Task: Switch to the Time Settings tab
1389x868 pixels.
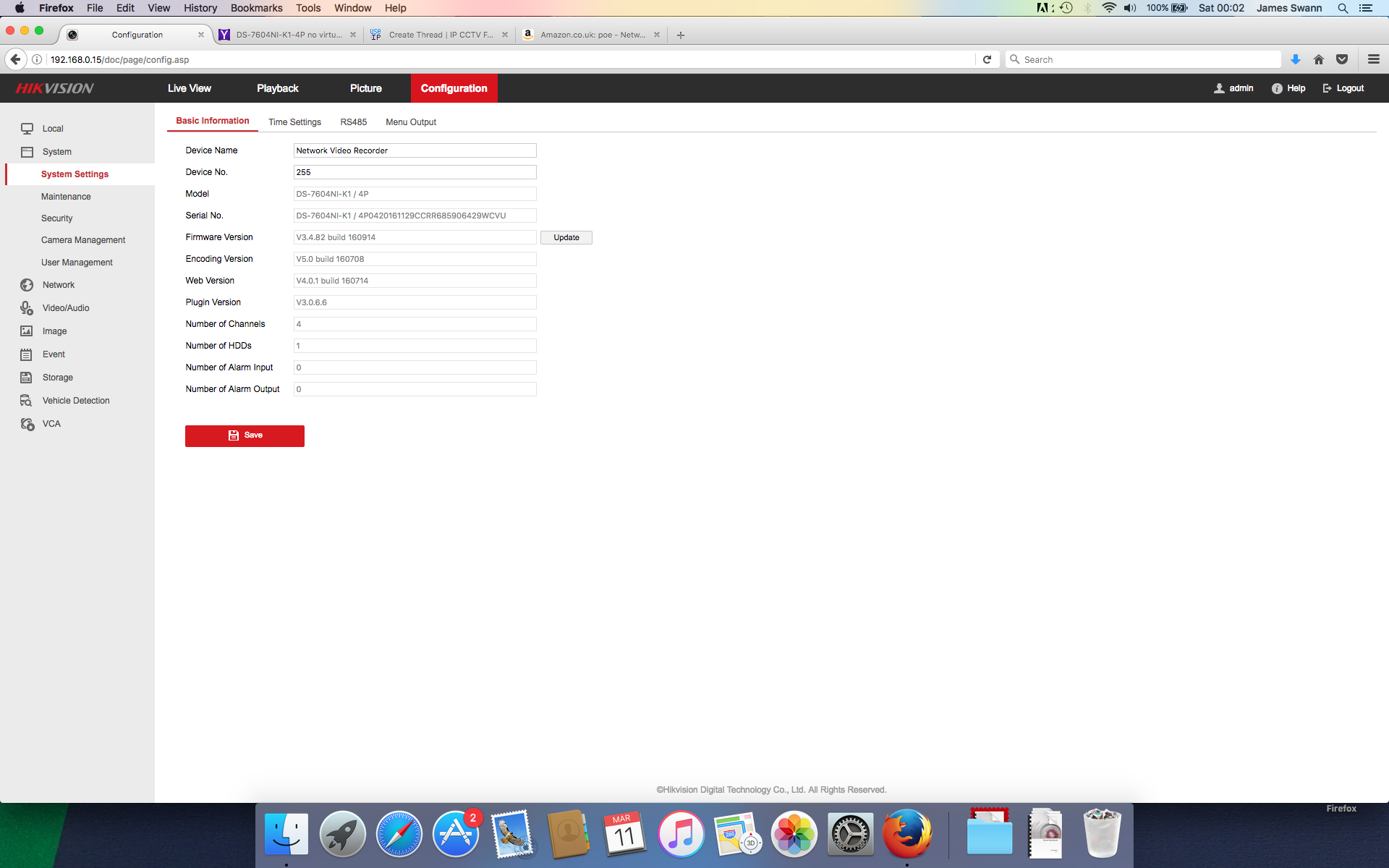Action: (294, 122)
